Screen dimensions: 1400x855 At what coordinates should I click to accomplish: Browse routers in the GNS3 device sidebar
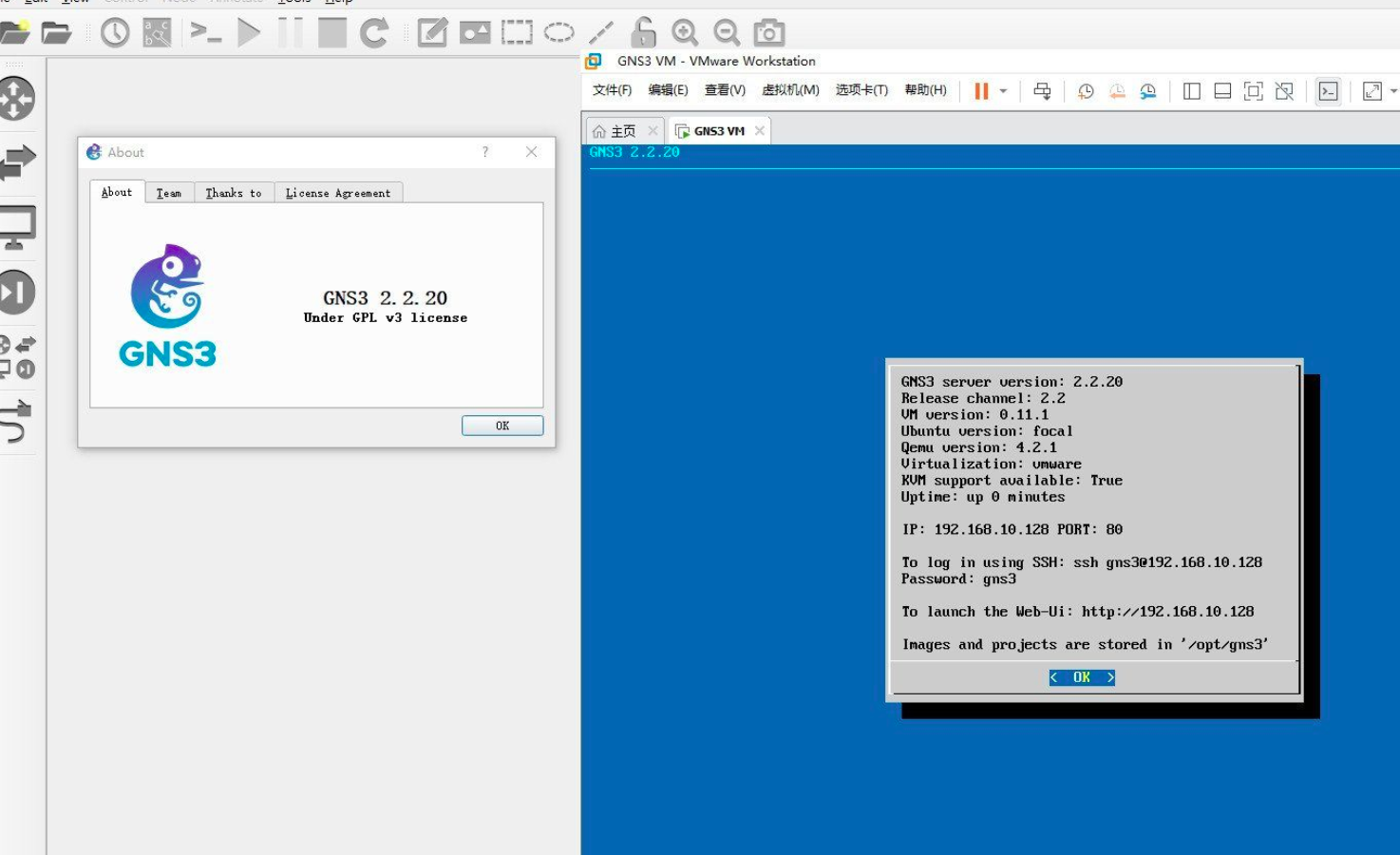tap(16, 99)
